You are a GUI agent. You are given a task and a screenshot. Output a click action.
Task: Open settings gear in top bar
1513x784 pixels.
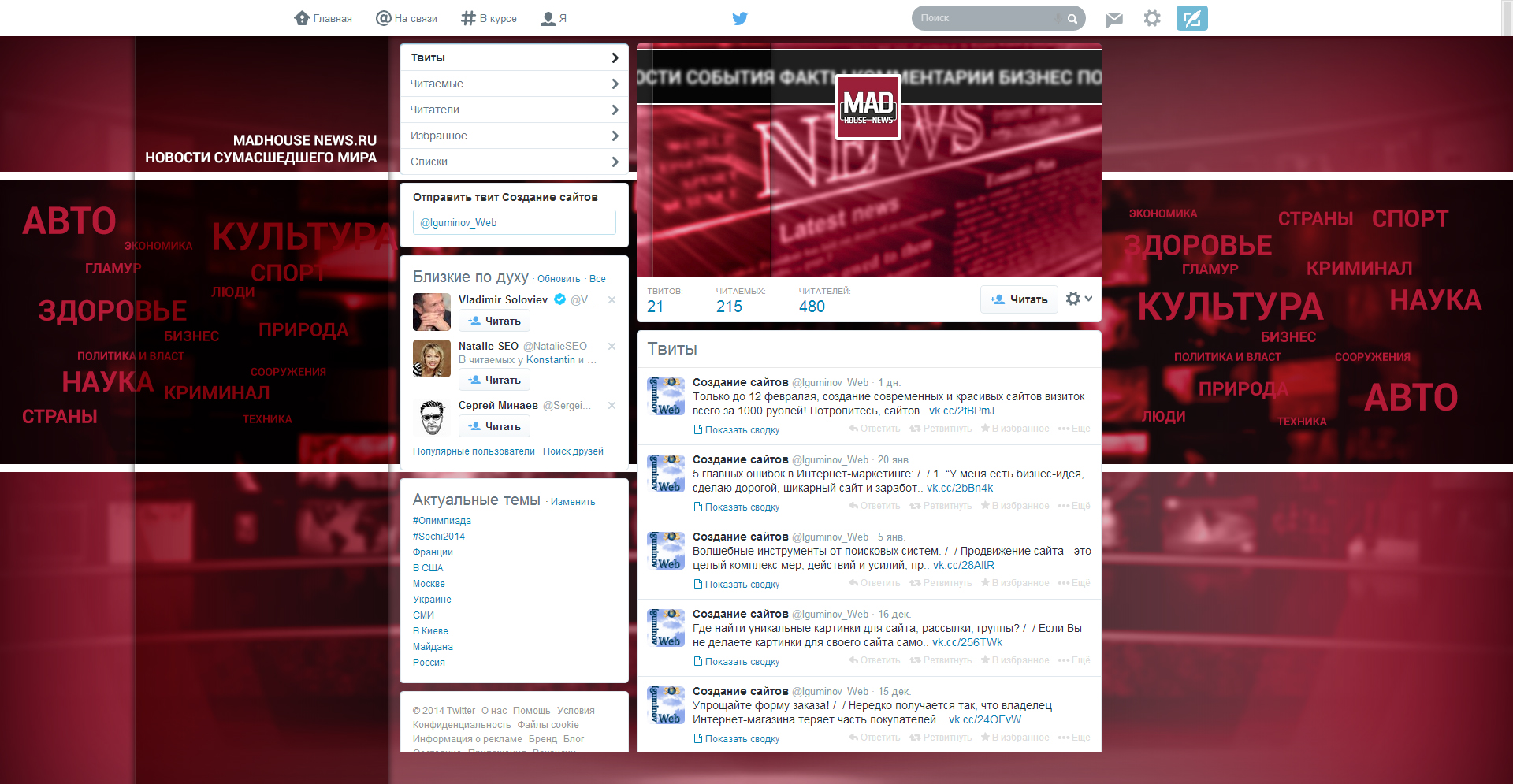[1152, 18]
